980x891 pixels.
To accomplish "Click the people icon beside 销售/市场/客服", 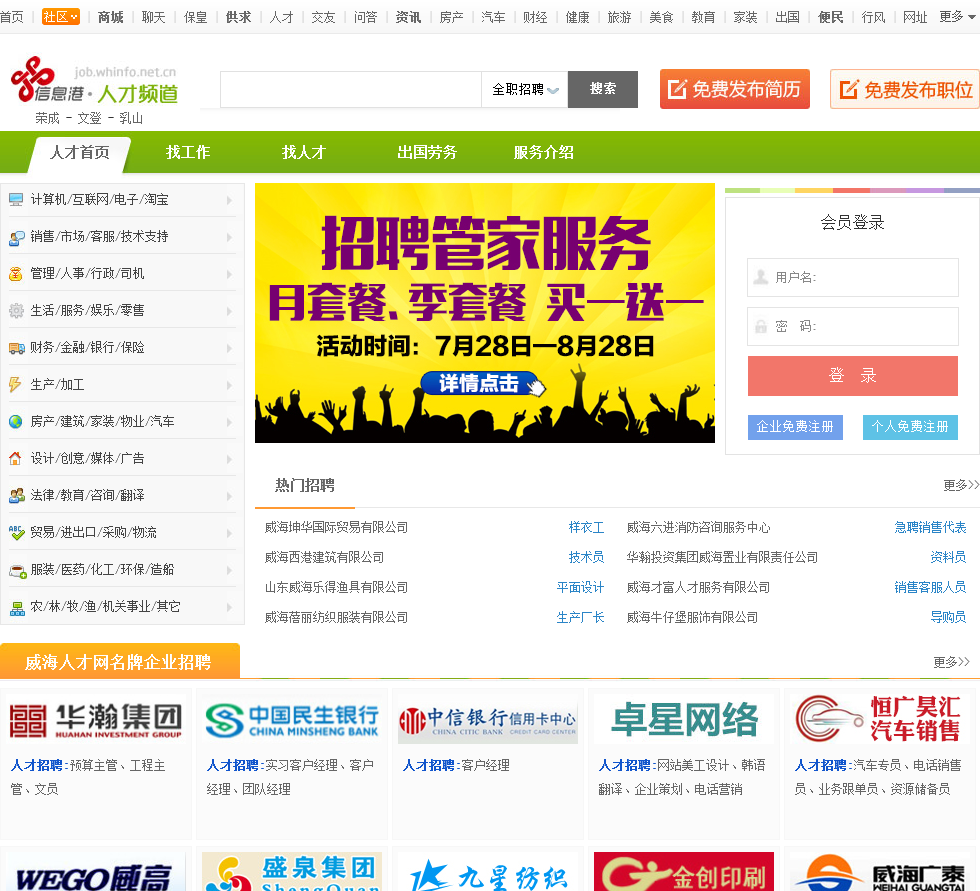I will 16,237.
